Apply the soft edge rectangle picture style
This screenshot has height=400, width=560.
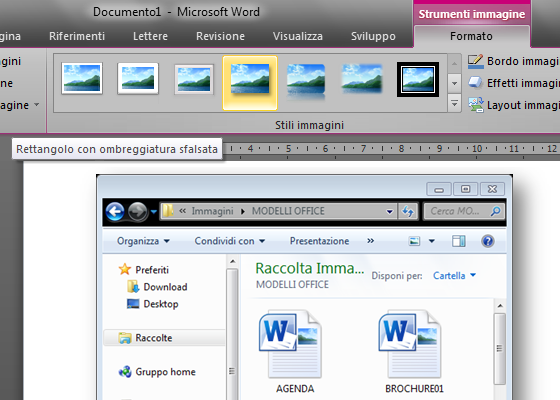tap(362, 79)
